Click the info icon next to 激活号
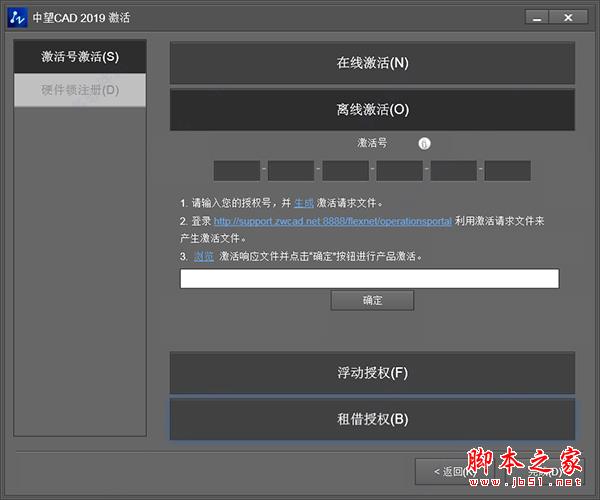 point(424,144)
